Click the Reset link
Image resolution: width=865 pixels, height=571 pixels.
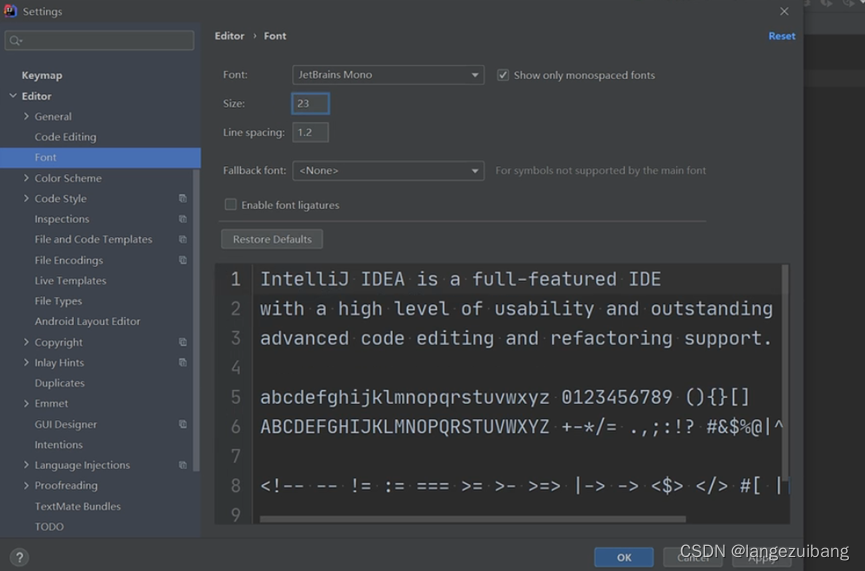tap(782, 36)
